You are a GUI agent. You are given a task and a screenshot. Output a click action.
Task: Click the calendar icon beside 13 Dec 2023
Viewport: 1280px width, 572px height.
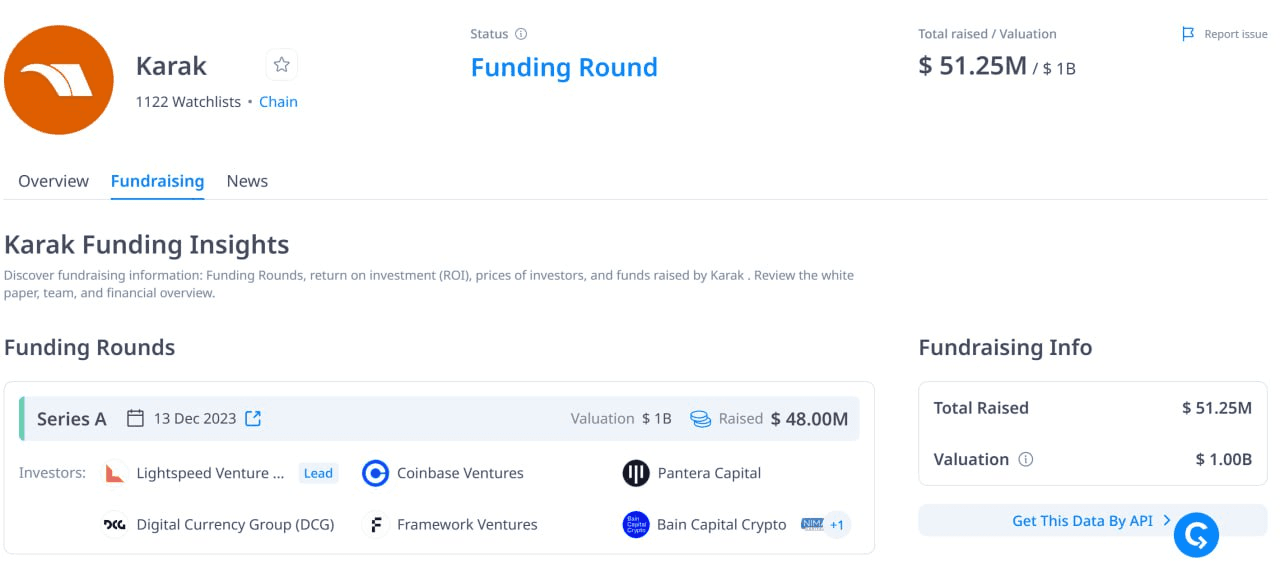click(135, 418)
